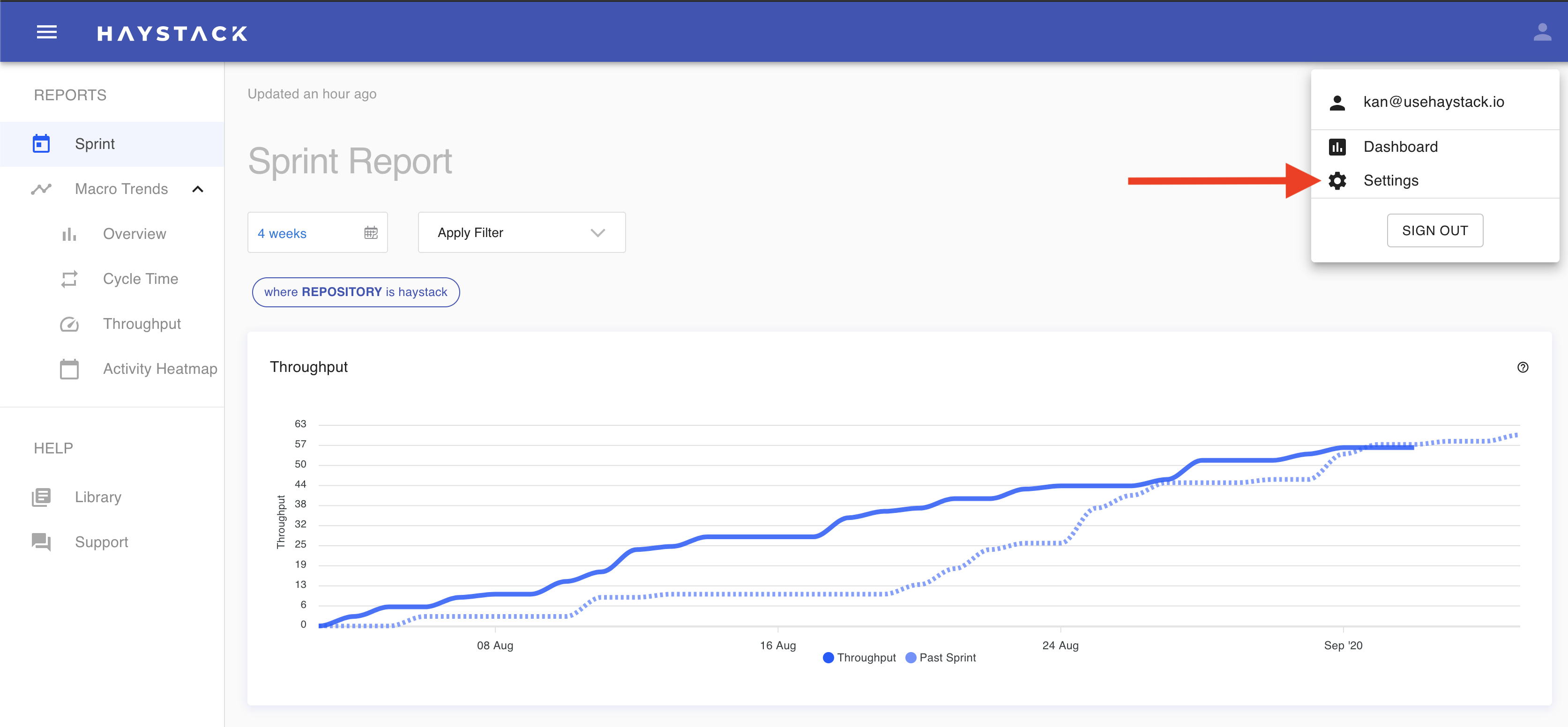Click the Activity Heatmap calendar icon

[x=69, y=369]
